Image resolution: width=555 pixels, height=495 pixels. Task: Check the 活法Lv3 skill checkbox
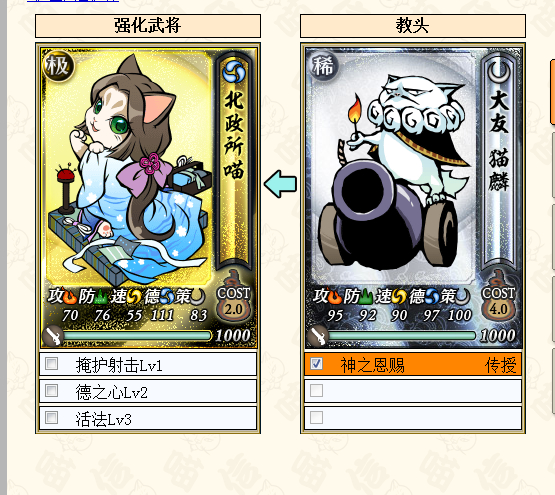click(x=51, y=417)
